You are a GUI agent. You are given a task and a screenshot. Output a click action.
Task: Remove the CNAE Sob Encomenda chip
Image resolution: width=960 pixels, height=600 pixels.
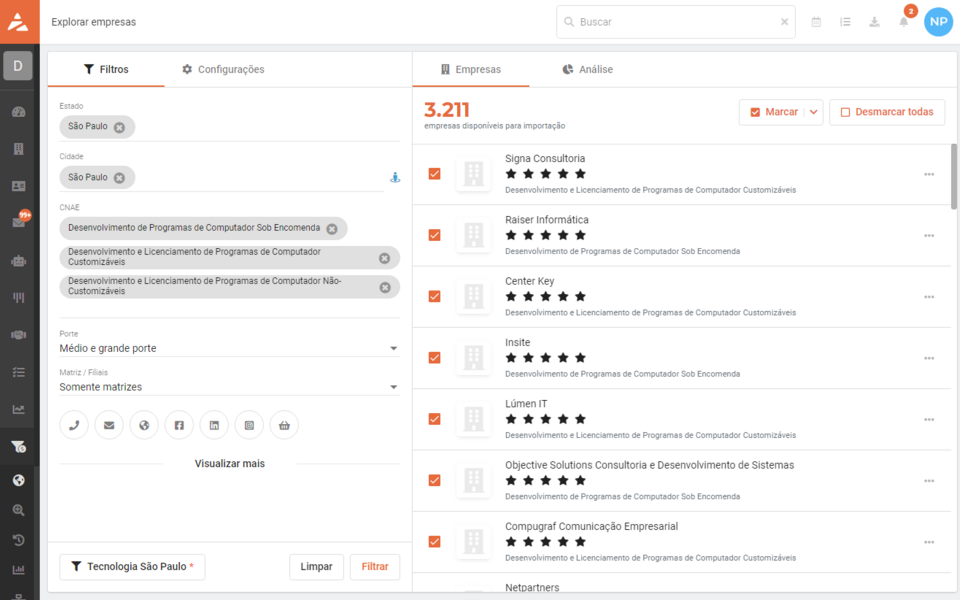(x=332, y=229)
